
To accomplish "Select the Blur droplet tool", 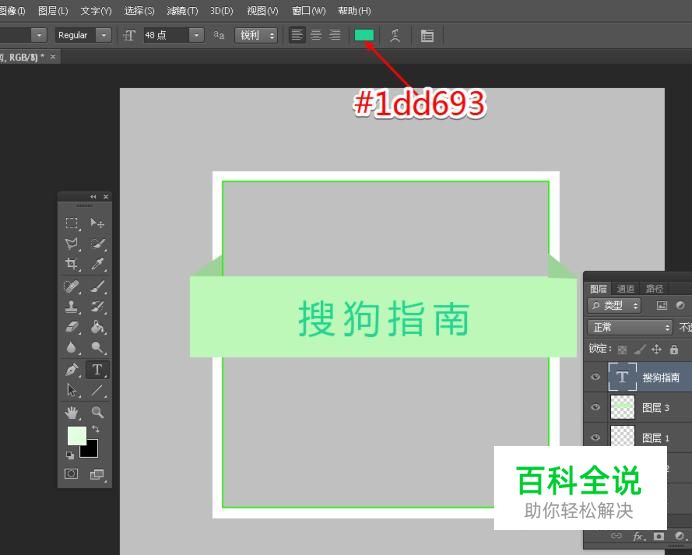I will tap(71, 347).
